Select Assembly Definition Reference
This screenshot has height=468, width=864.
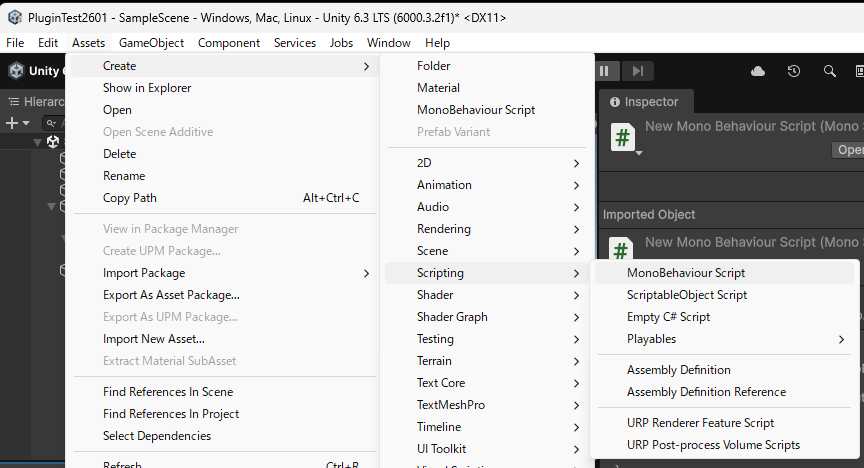706,392
